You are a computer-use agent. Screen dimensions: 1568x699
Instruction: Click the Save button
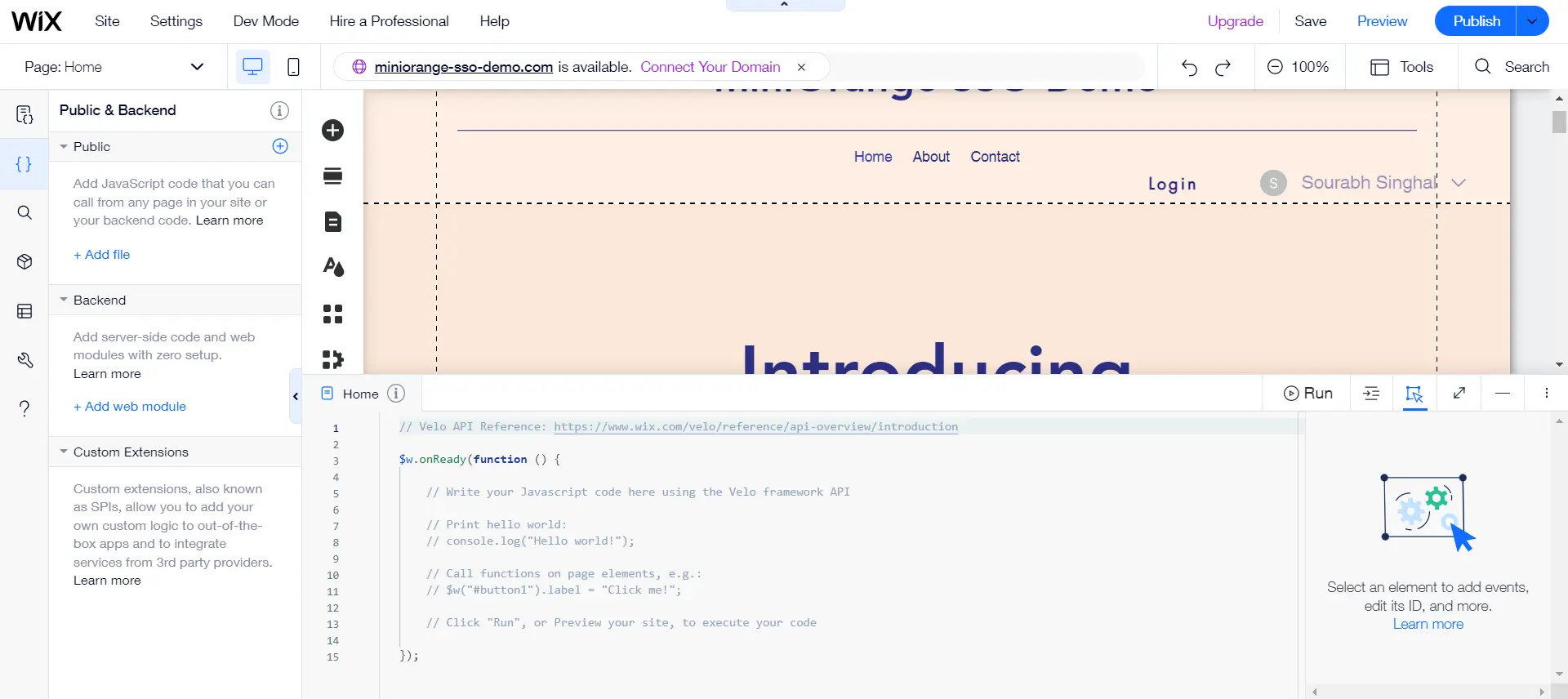pyautogui.click(x=1311, y=21)
